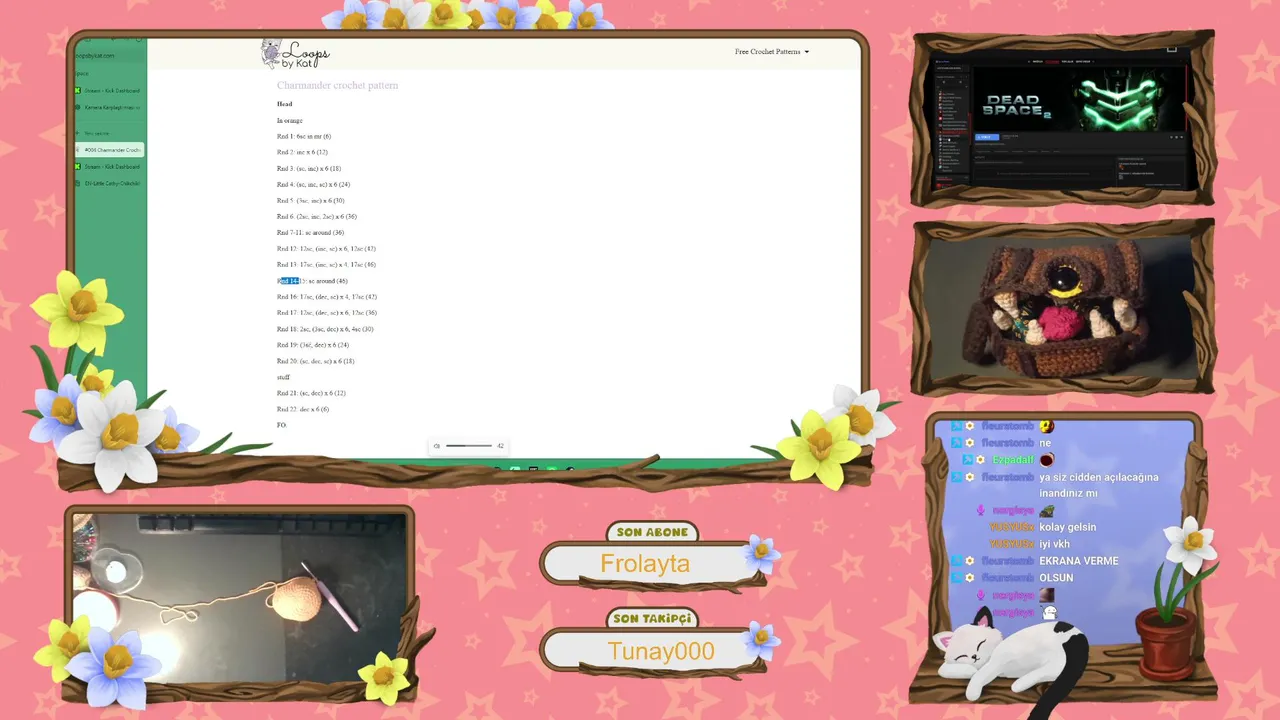Click the latest follower name Tunay000

(661, 652)
